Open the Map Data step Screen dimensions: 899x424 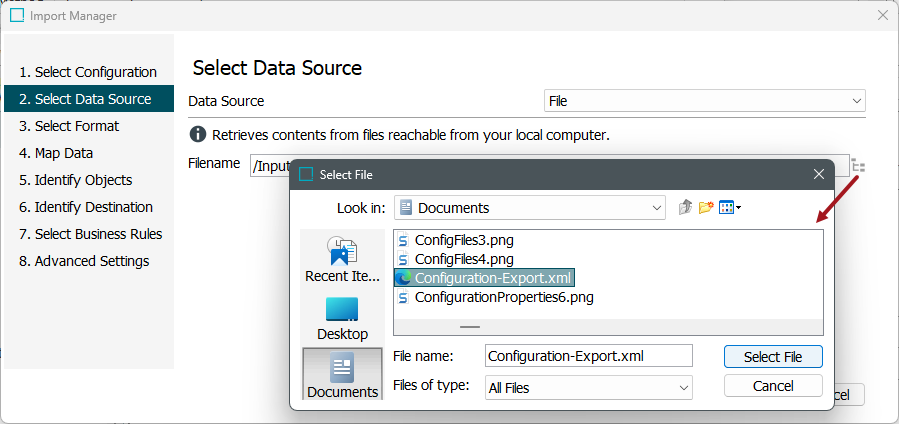63,153
